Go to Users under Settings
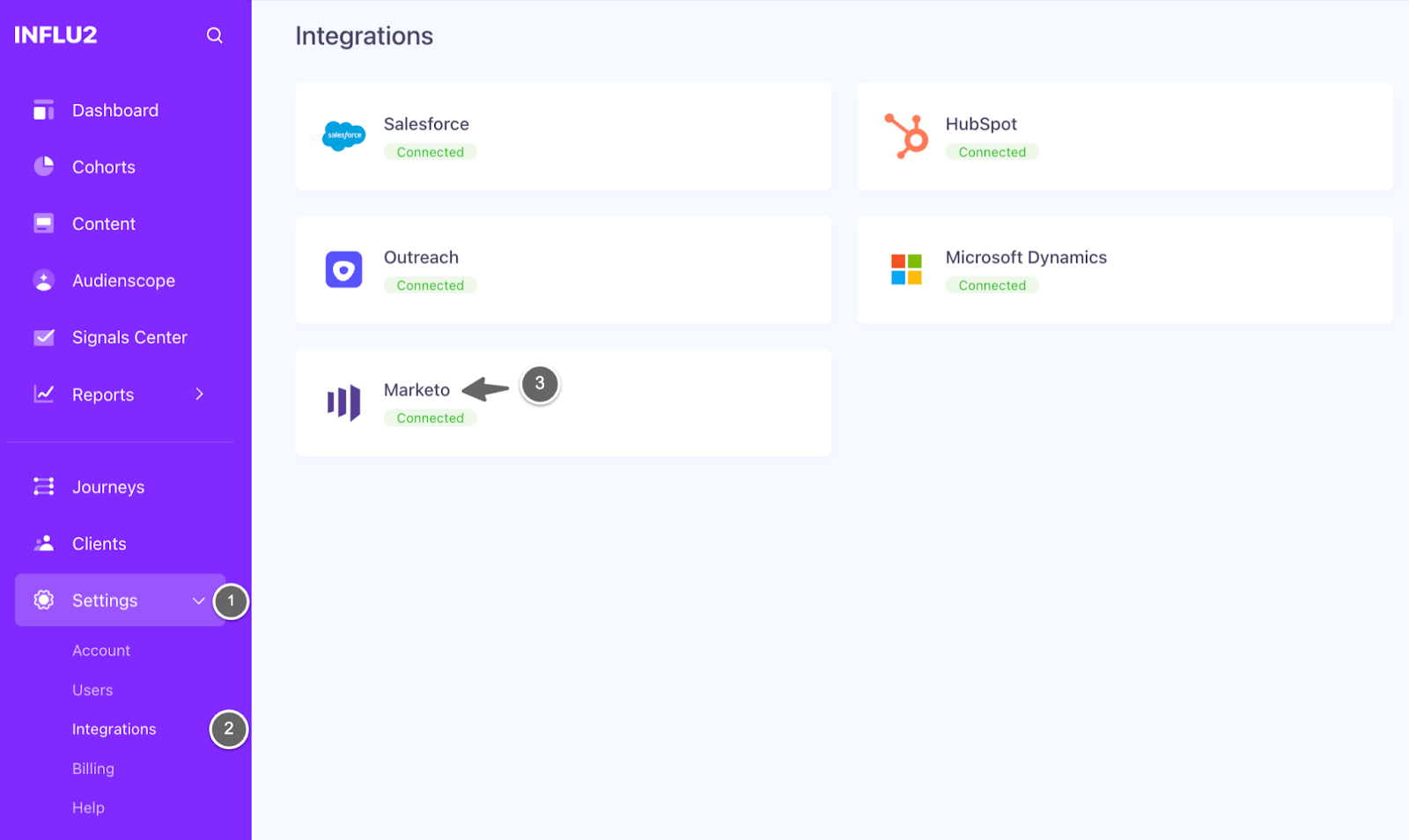The height and width of the screenshot is (840, 1409). (92, 690)
